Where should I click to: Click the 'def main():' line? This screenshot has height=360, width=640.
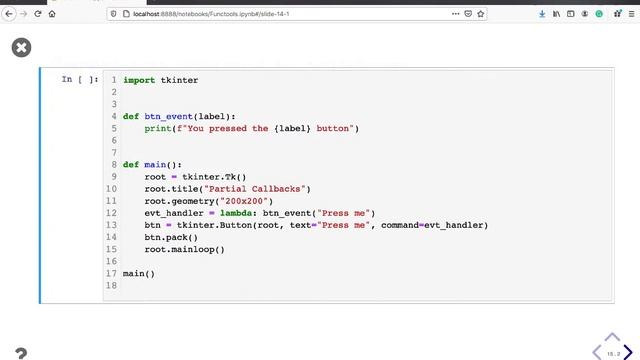point(152,164)
